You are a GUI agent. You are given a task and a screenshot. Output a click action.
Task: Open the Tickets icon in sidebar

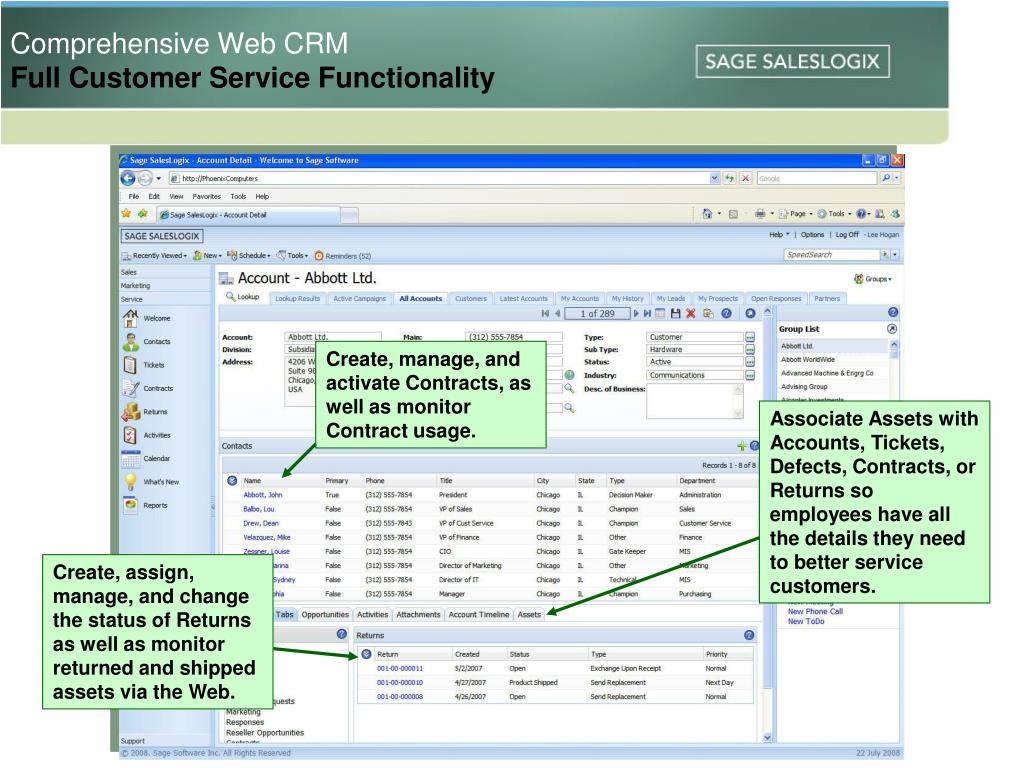[x=131, y=365]
